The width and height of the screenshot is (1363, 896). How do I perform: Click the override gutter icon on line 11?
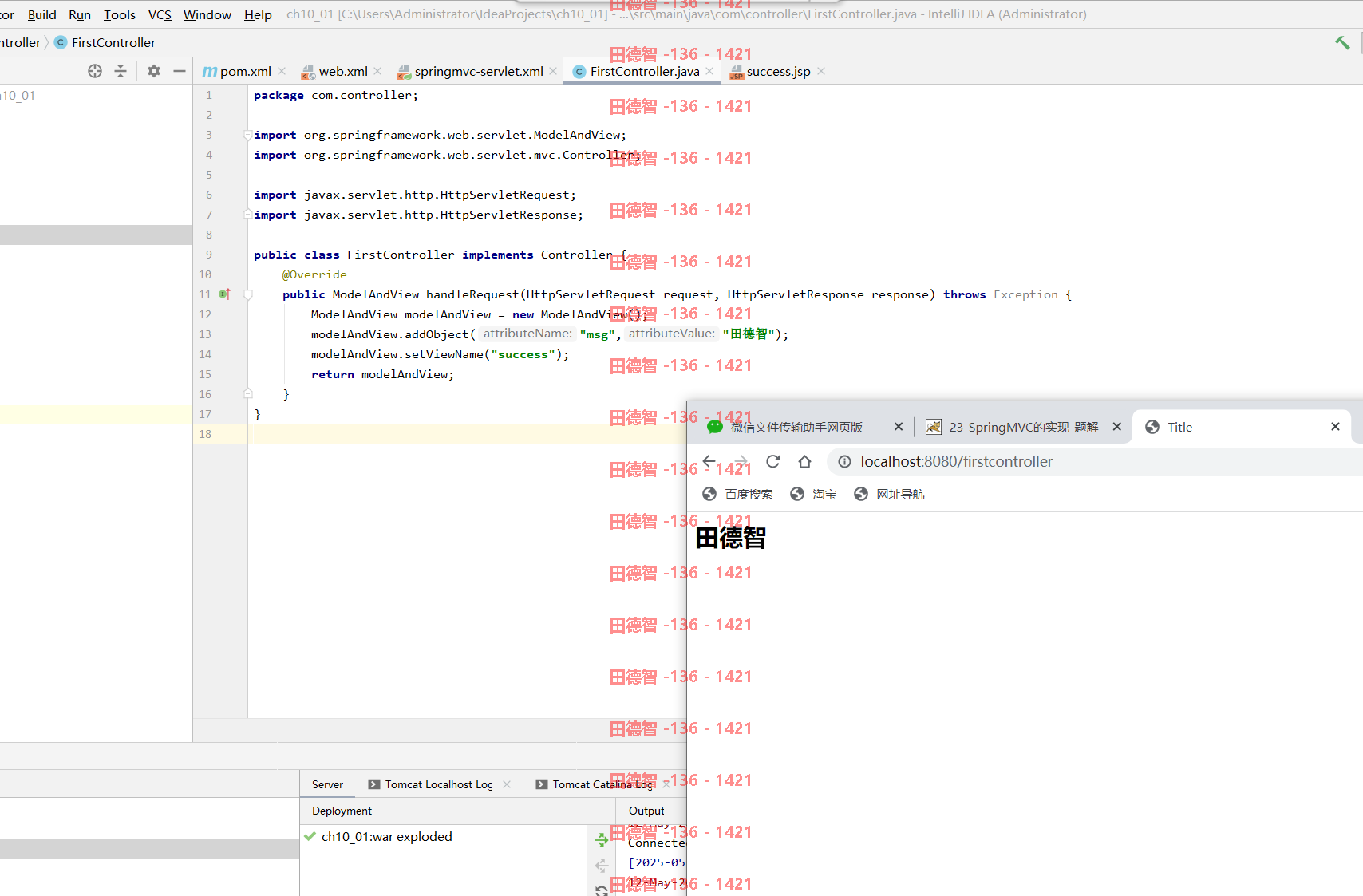coord(225,294)
